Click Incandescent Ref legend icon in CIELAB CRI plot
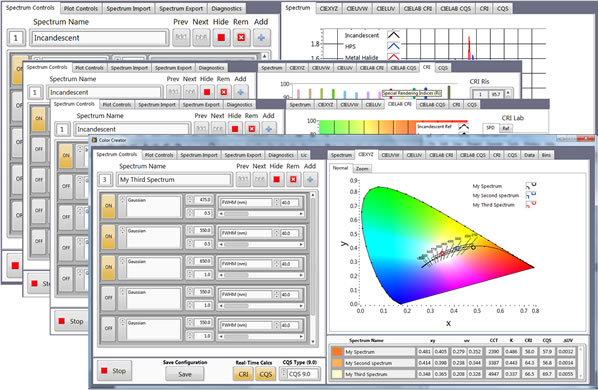Screen dimensions: 598x390 point(463,127)
